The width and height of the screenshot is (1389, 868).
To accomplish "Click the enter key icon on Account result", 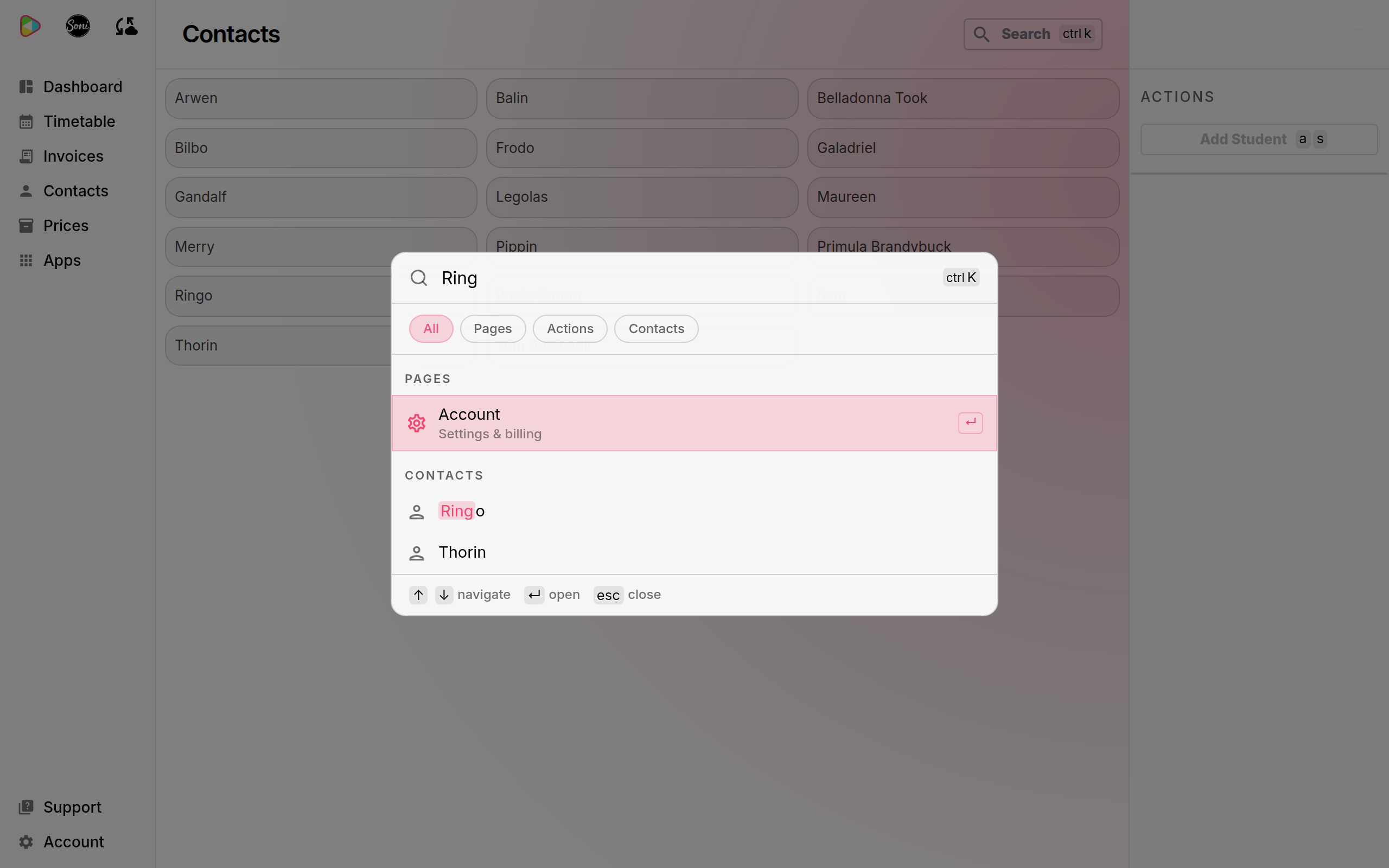I will click(x=971, y=423).
